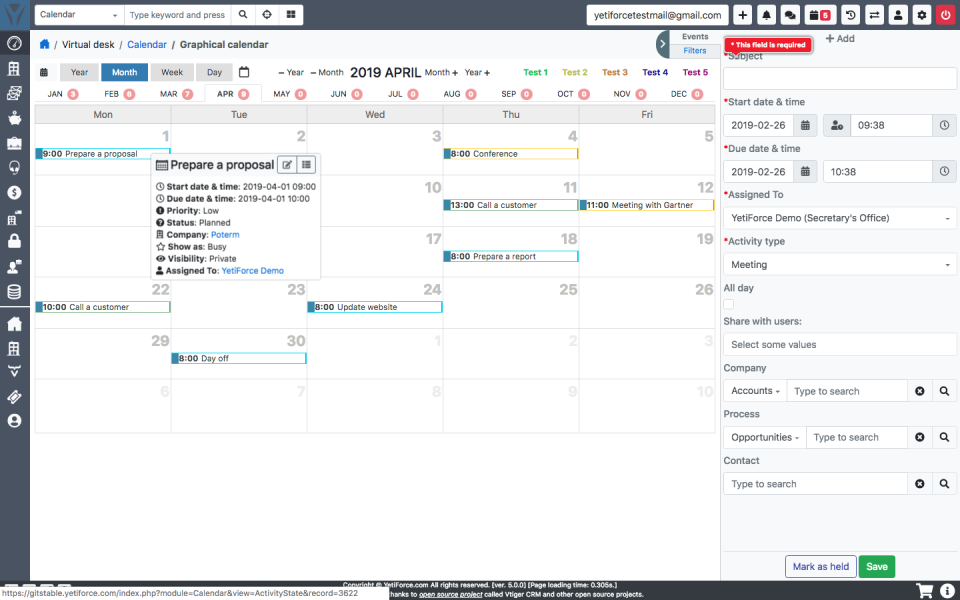The width and height of the screenshot is (960, 600).
Task: Open the Activity type dropdown showing Meeting
Action: click(839, 264)
